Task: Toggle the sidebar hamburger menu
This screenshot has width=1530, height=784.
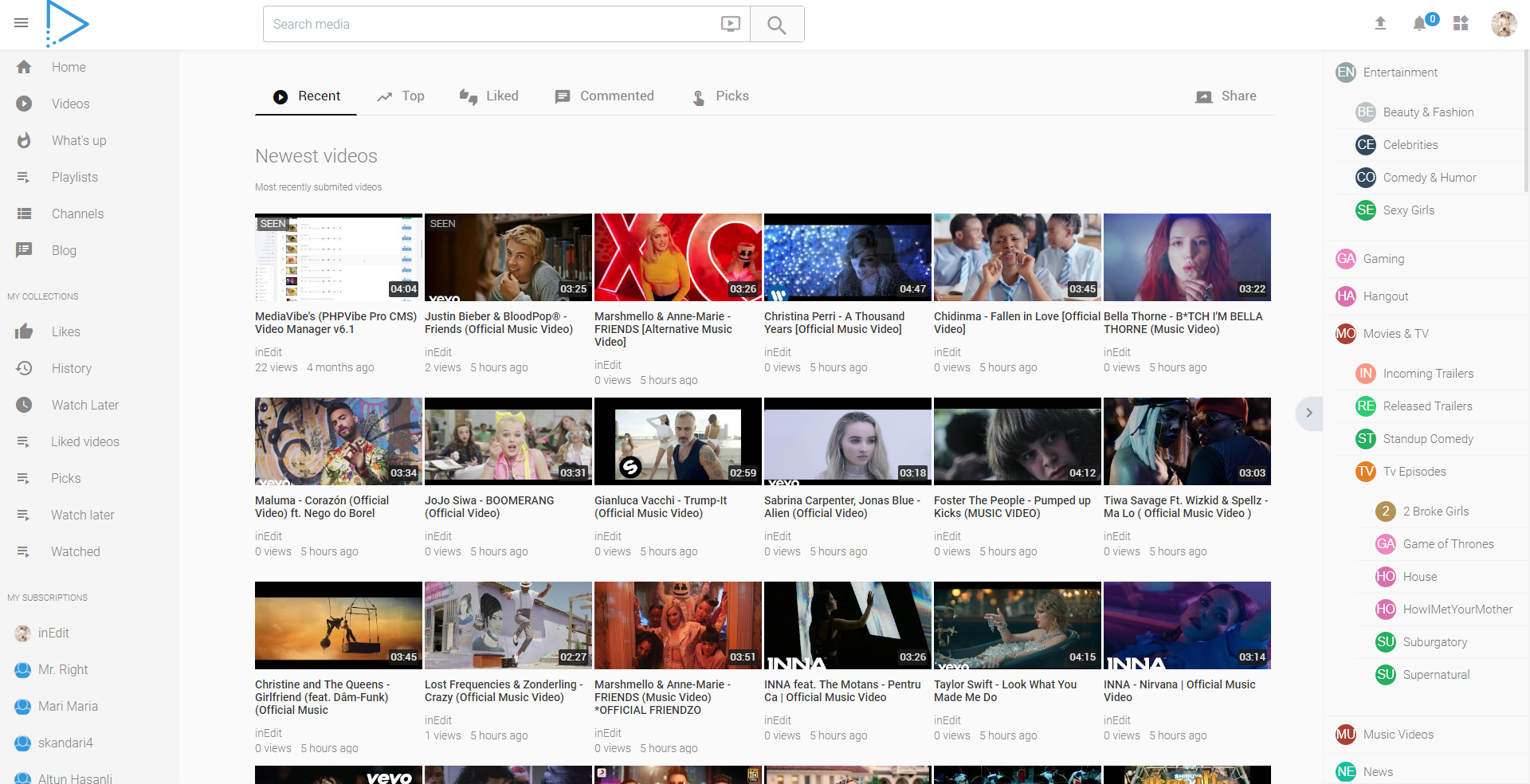Action: pos(21,23)
